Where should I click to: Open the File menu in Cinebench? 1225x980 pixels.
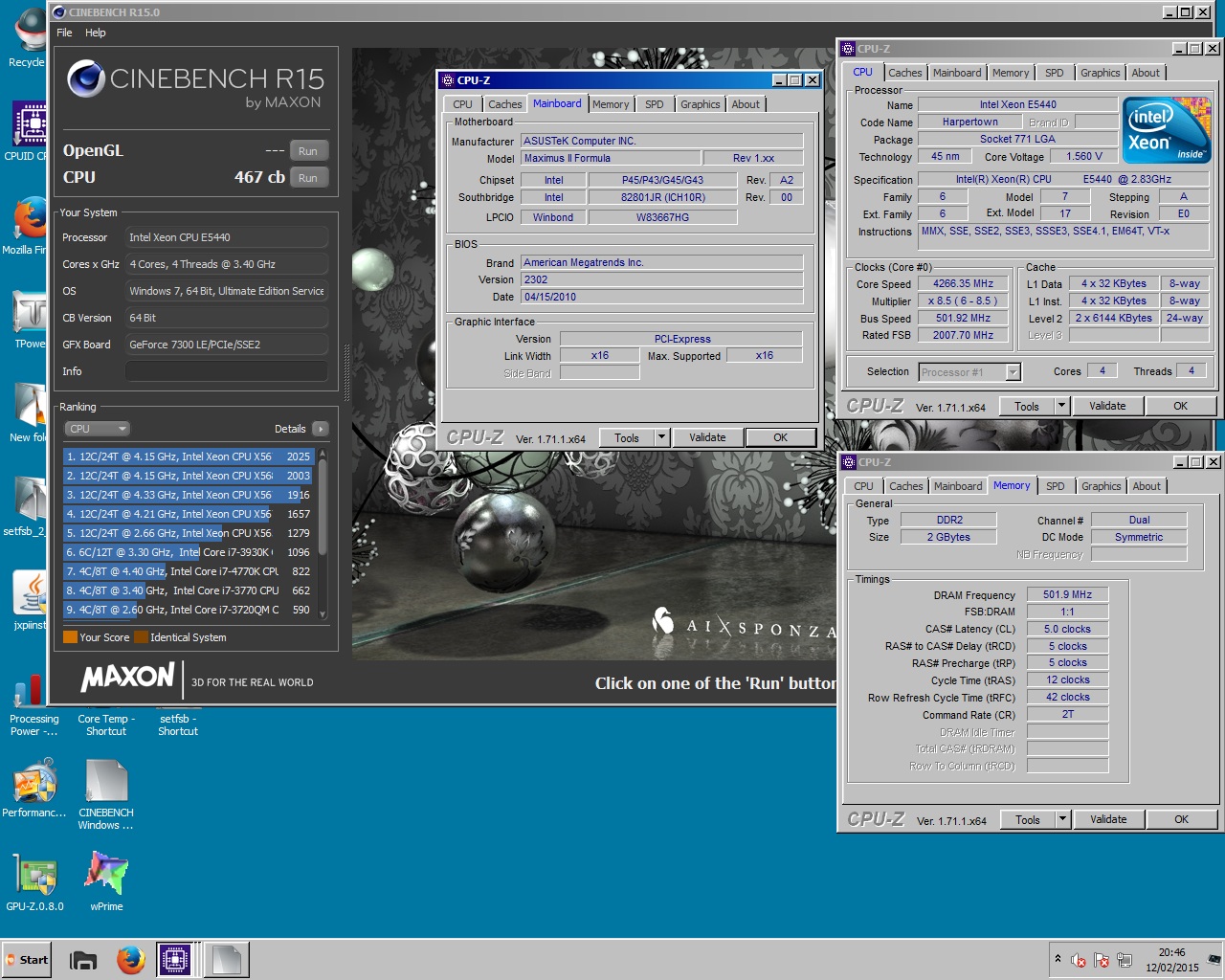[64, 33]
